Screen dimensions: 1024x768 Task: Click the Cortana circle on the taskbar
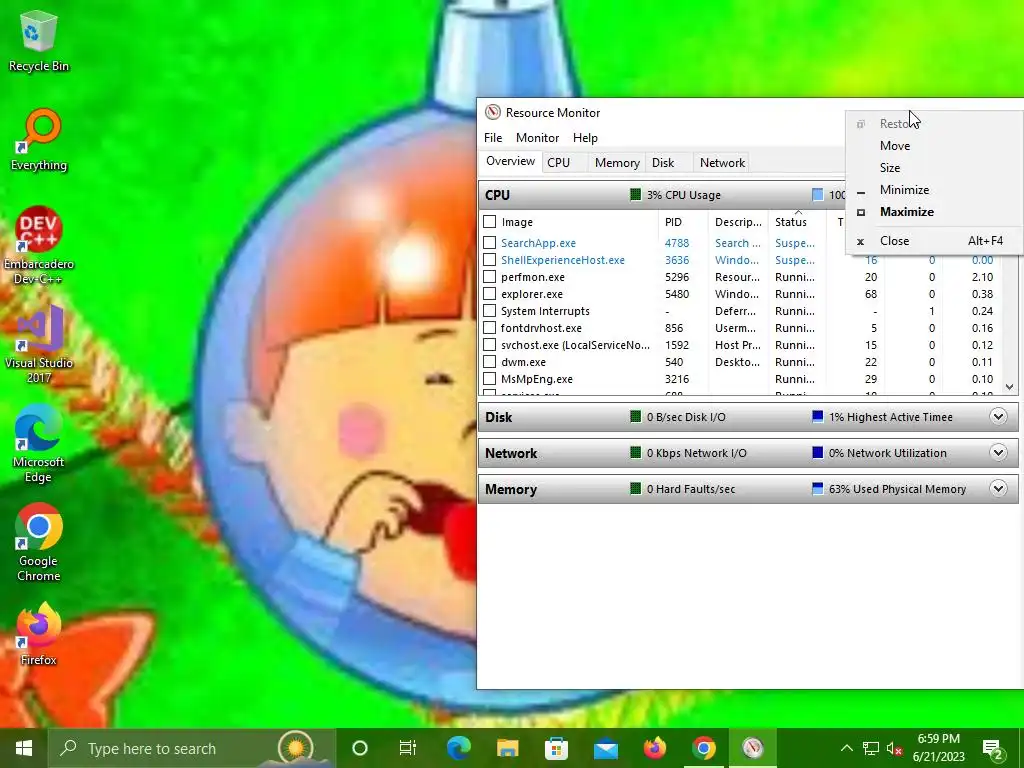coord(360,748)
